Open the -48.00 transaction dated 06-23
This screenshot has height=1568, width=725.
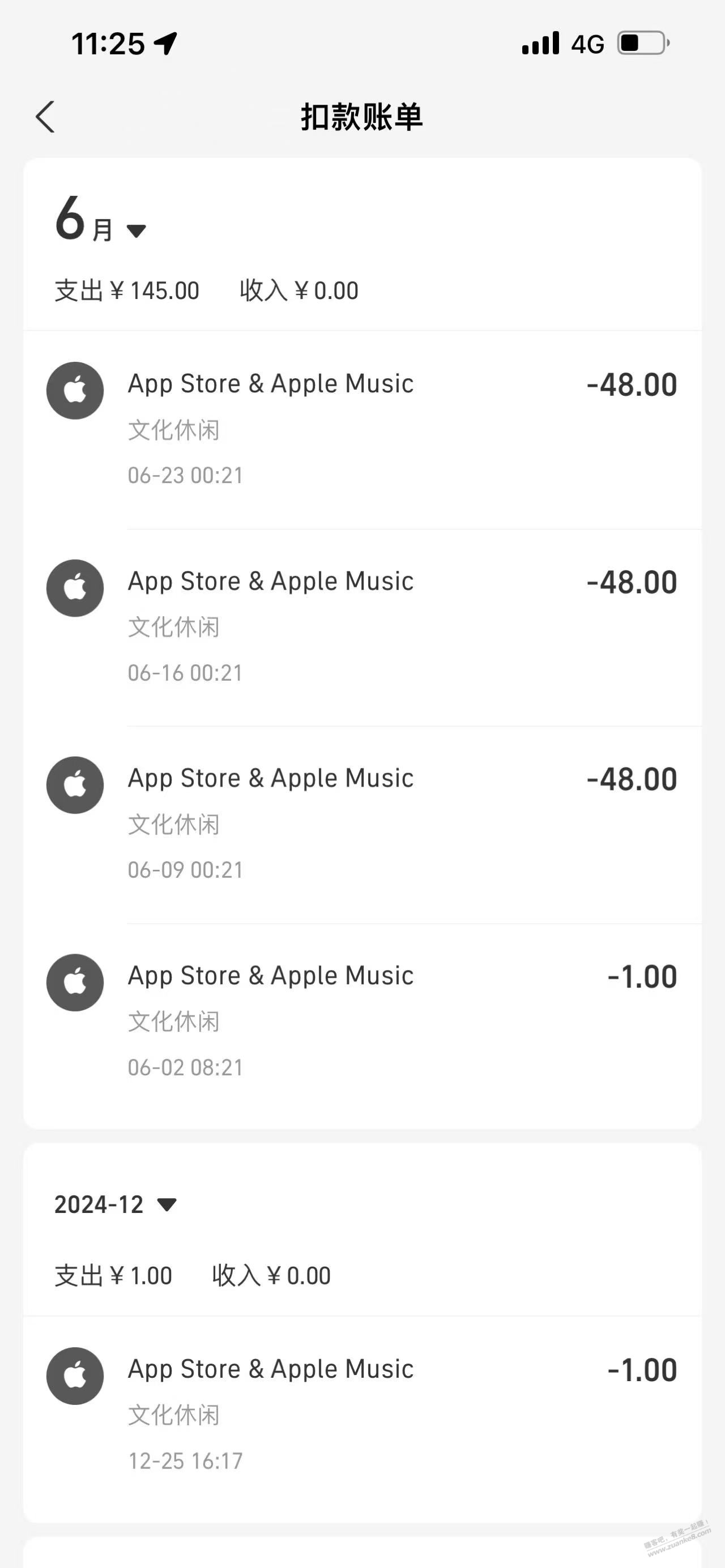pos(362,430)
